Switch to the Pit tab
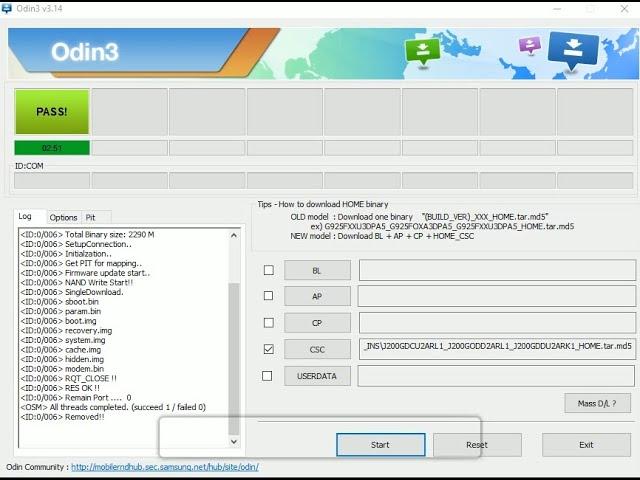 [90, 218]
